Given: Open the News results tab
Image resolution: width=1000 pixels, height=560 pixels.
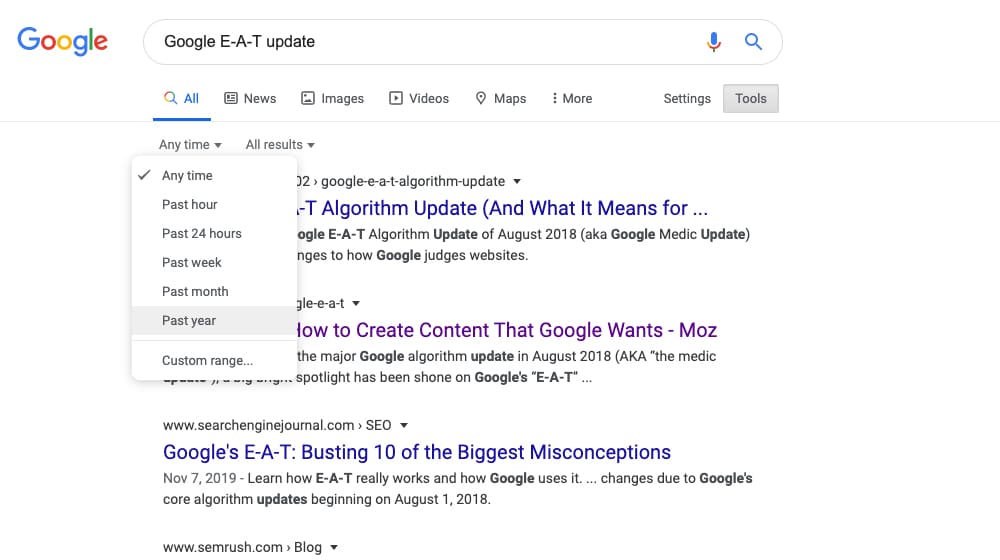Looking at the screenshot, I should tap(250, 98).
